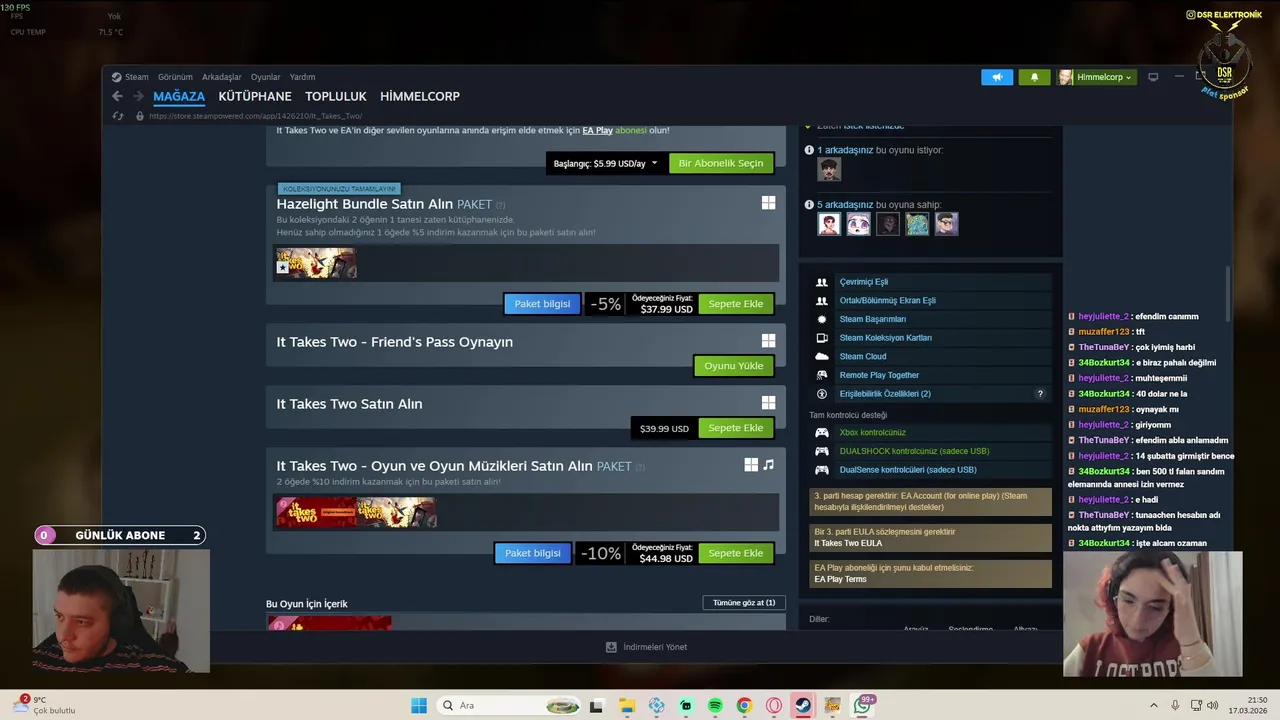
Task: Click Windows platform icon on Hazelight Bundle
Action: tap(768, 203)
